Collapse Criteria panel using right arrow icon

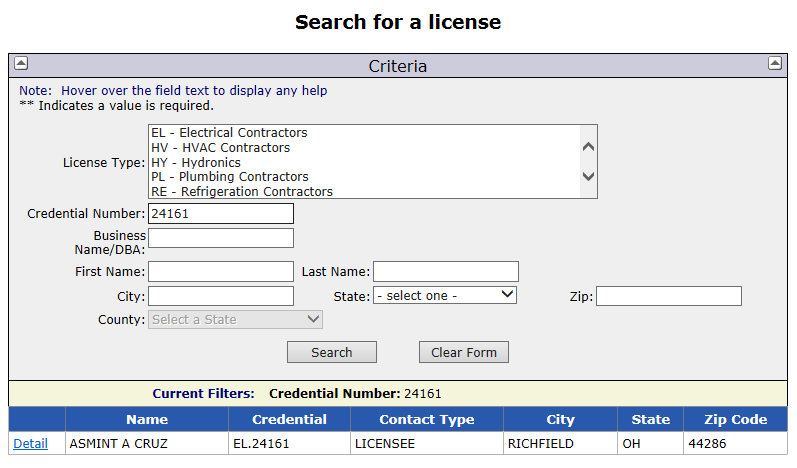click(x=775, y=64)
